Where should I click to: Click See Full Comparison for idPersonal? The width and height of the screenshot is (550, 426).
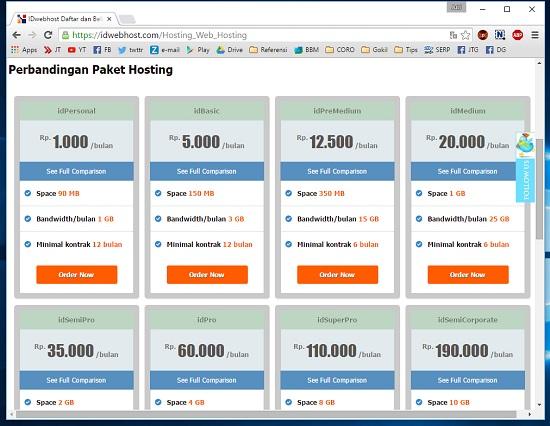[76, 171]
